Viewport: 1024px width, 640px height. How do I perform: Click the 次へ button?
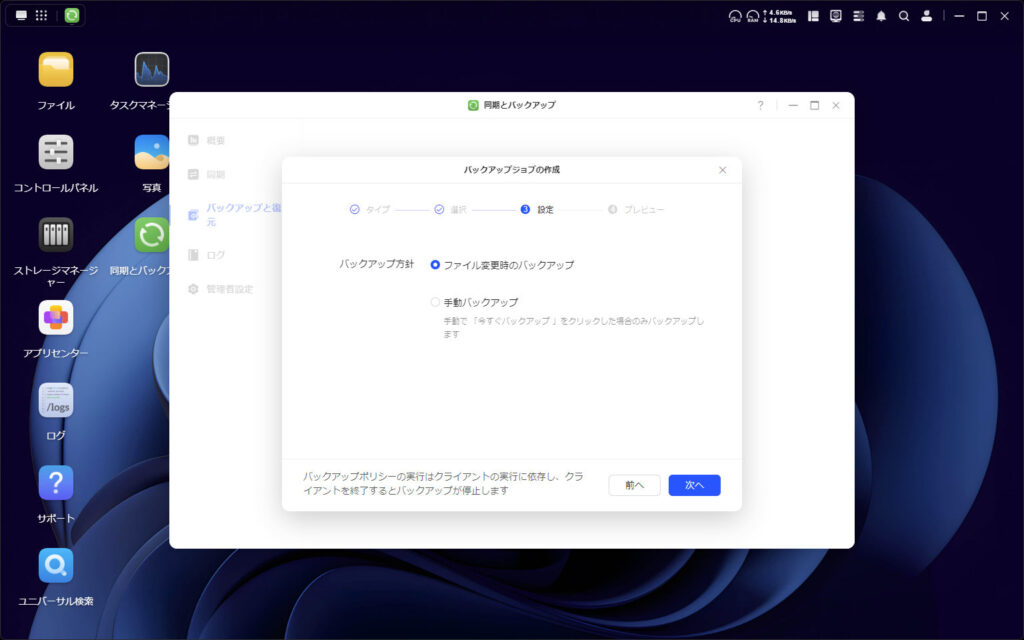coord(693,485)
